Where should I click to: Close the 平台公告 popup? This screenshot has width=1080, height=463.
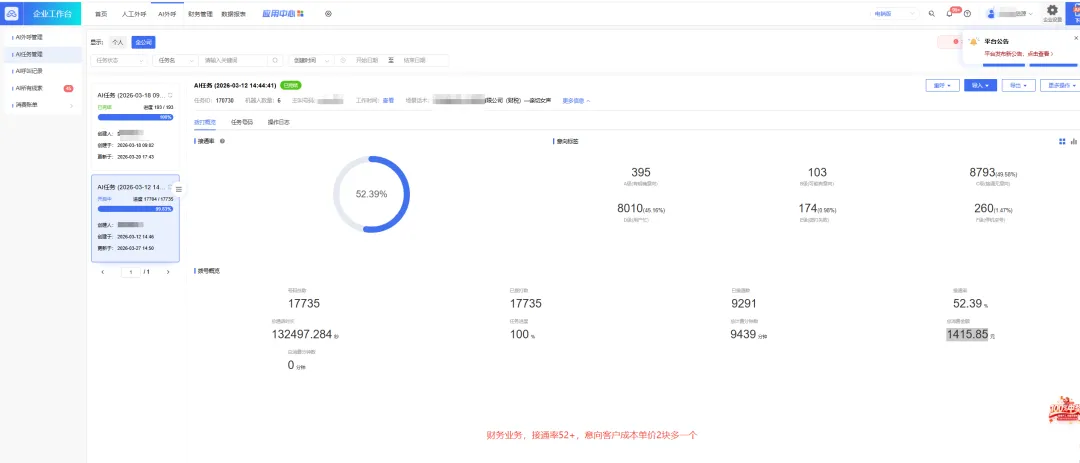[1076, 38]
